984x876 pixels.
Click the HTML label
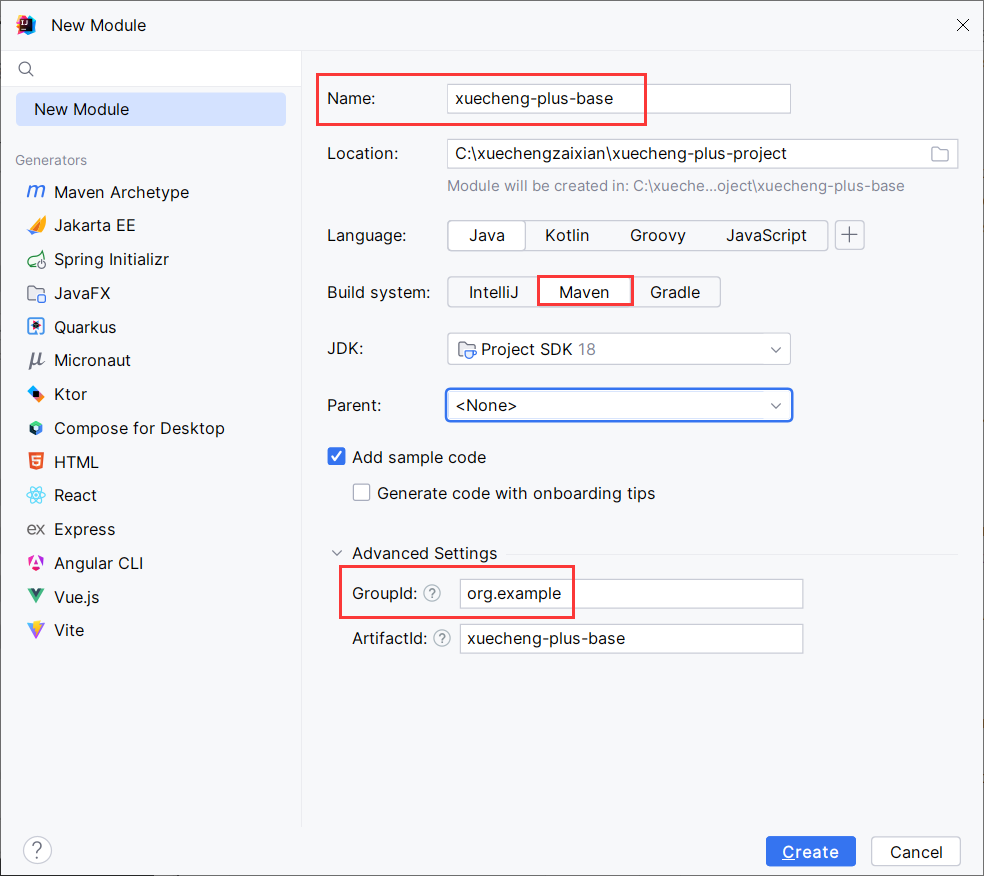(x=76, y=462)
